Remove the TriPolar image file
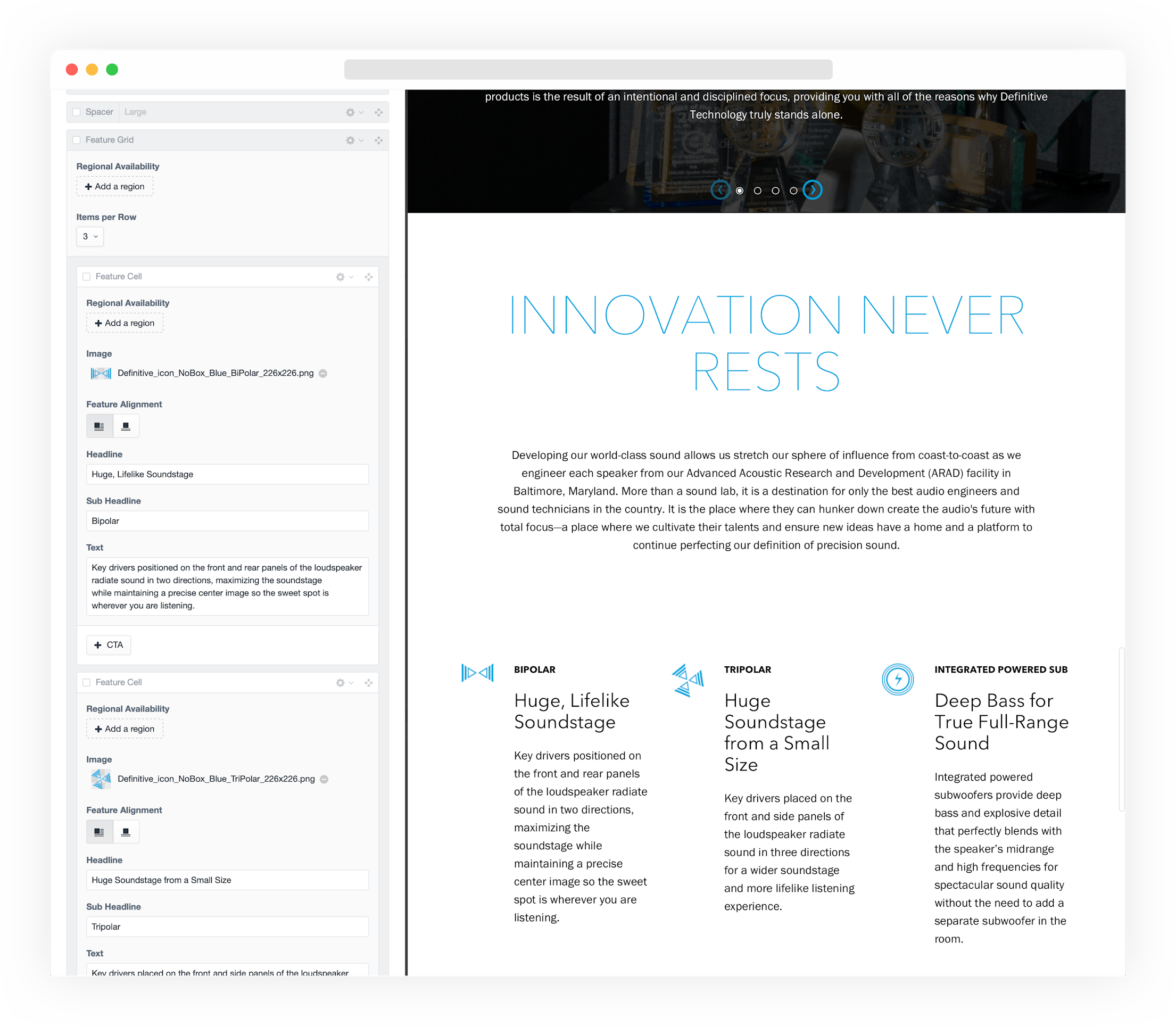Image resolution: width=1176 pixels, height=1026 pixels. (324, 779)
